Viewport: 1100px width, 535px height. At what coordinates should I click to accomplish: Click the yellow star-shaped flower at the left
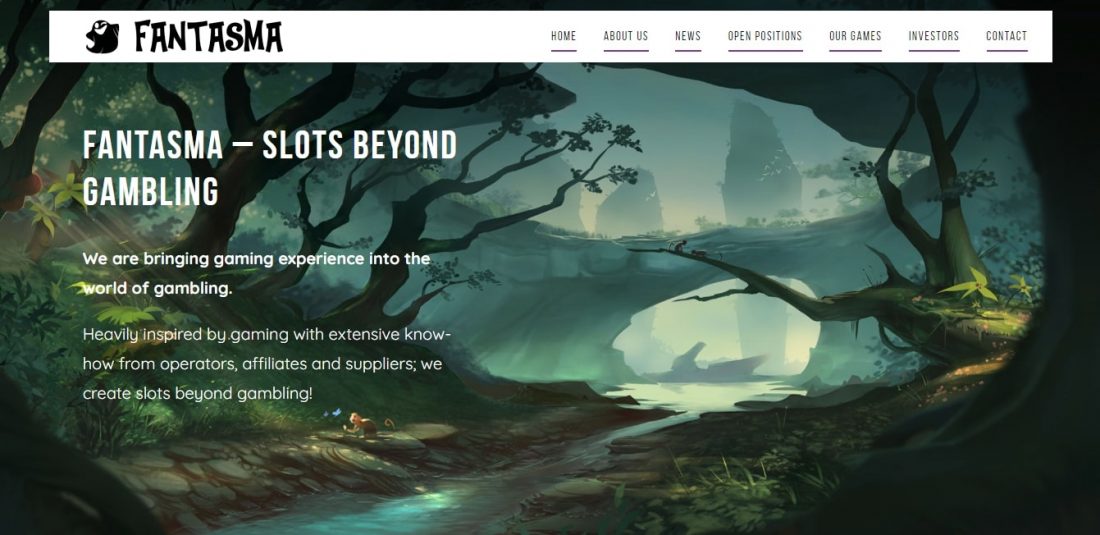pyautogui.click(x=67, y=188)
